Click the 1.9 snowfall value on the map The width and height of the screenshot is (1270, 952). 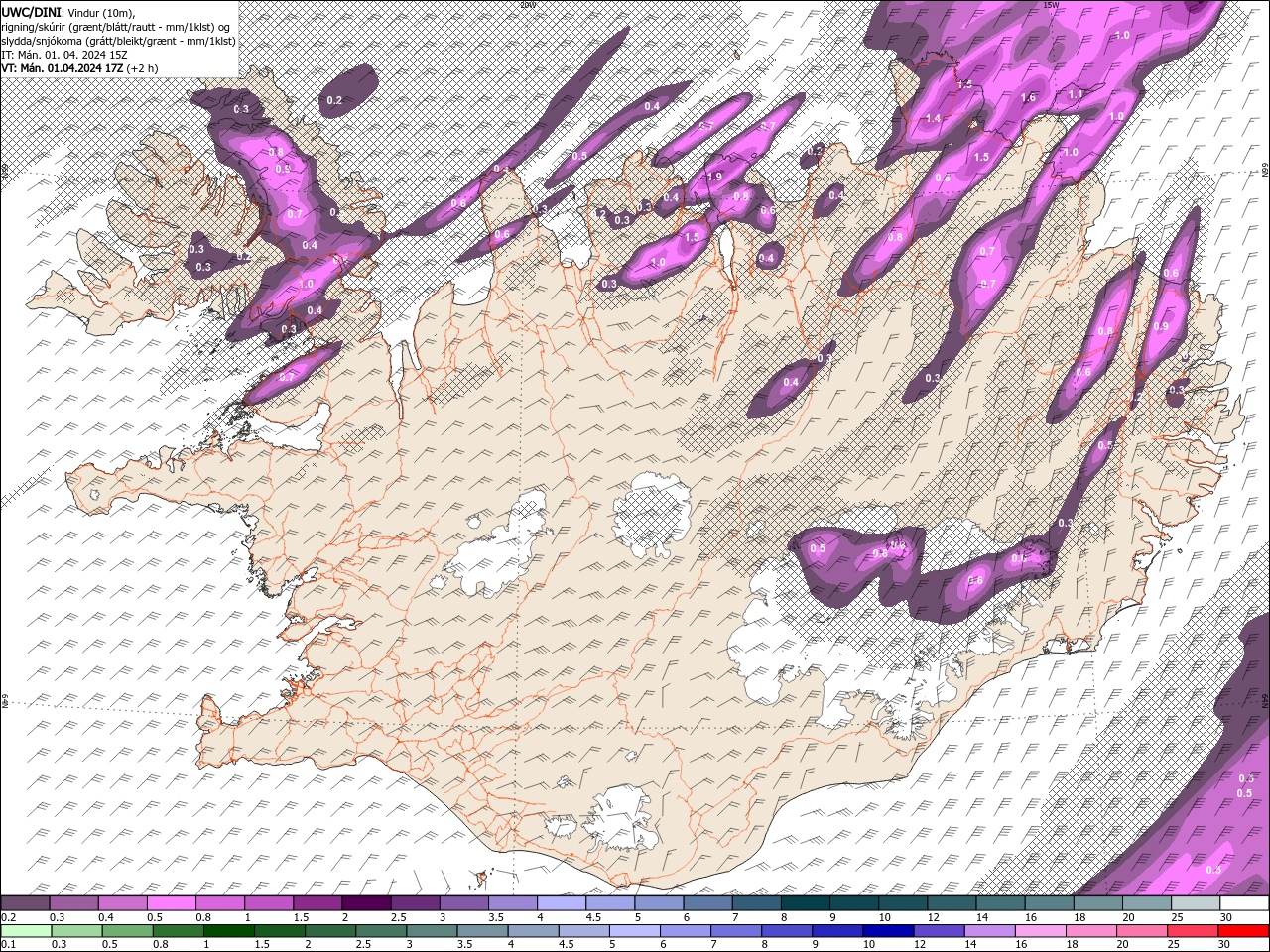[x=714, y=177]
